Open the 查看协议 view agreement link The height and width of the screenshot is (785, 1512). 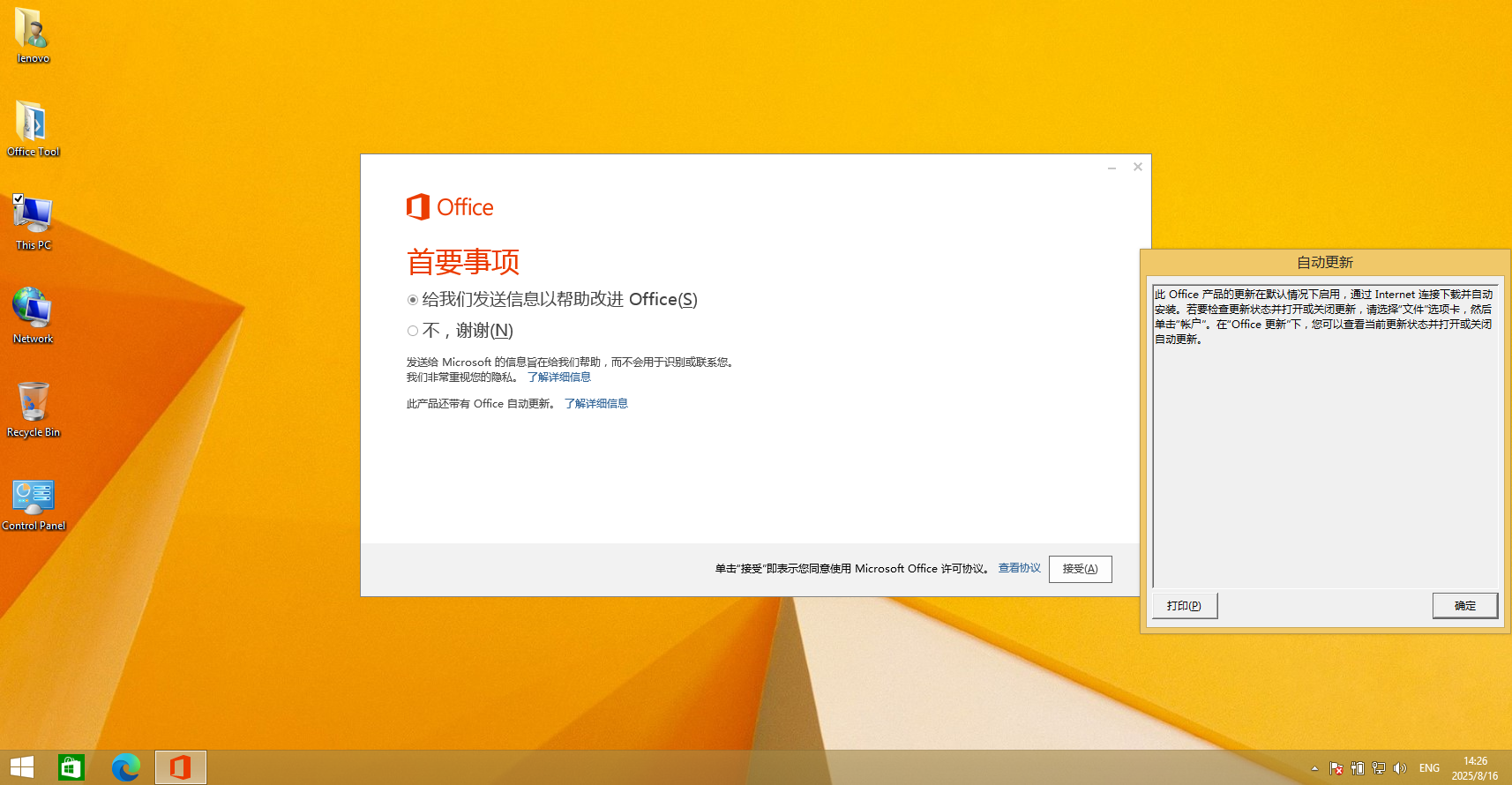coord(1019,568)
